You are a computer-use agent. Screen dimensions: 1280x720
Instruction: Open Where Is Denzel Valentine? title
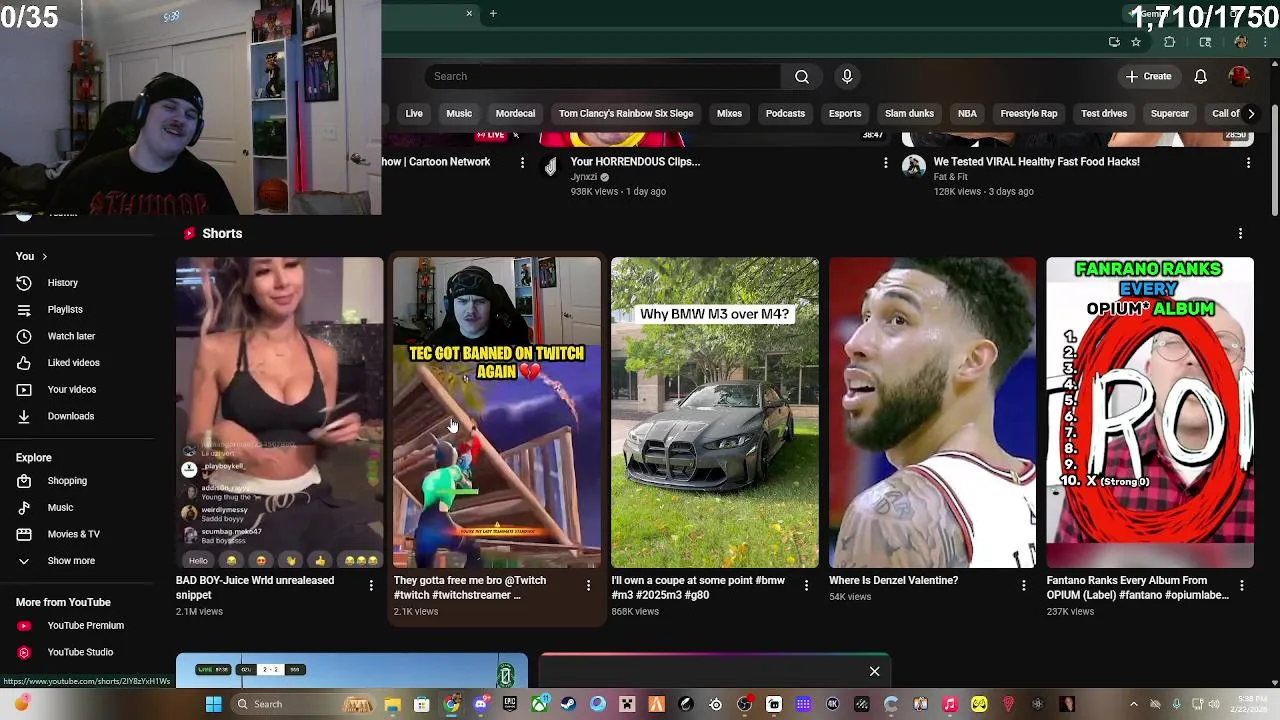893,580
